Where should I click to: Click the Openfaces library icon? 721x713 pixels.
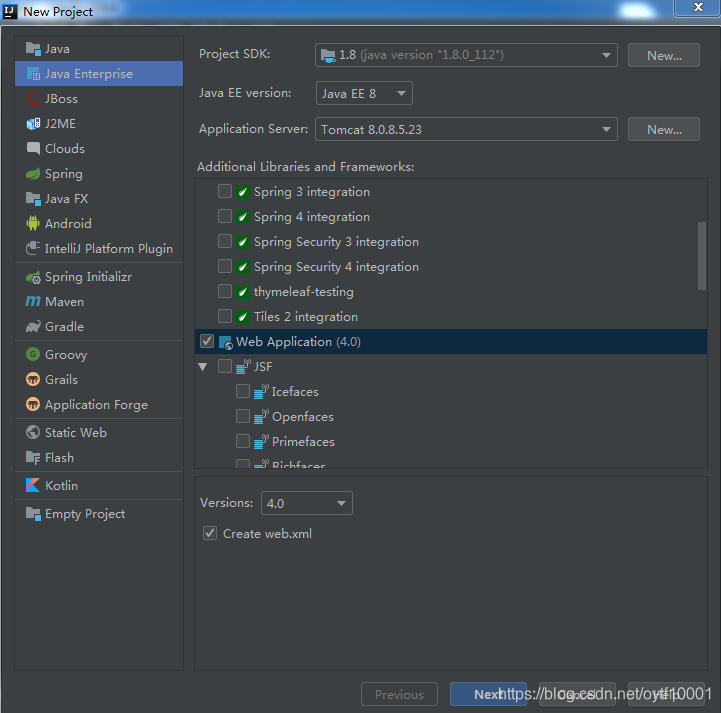point(261,416)
